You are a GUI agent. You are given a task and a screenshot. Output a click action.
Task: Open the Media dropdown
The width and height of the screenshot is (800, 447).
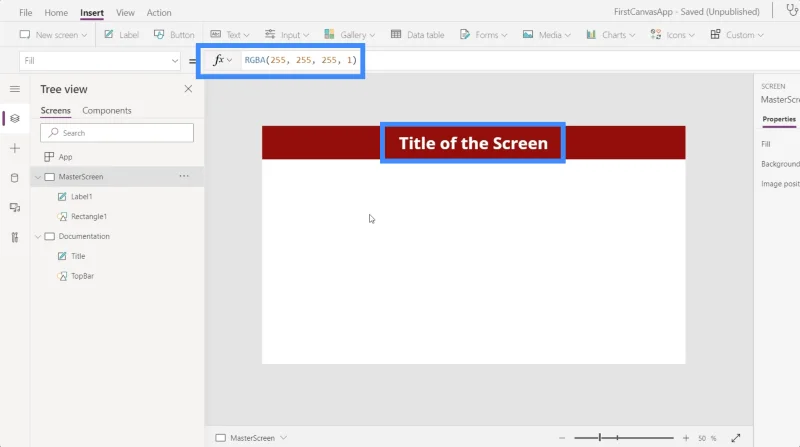tap(546, 35)
